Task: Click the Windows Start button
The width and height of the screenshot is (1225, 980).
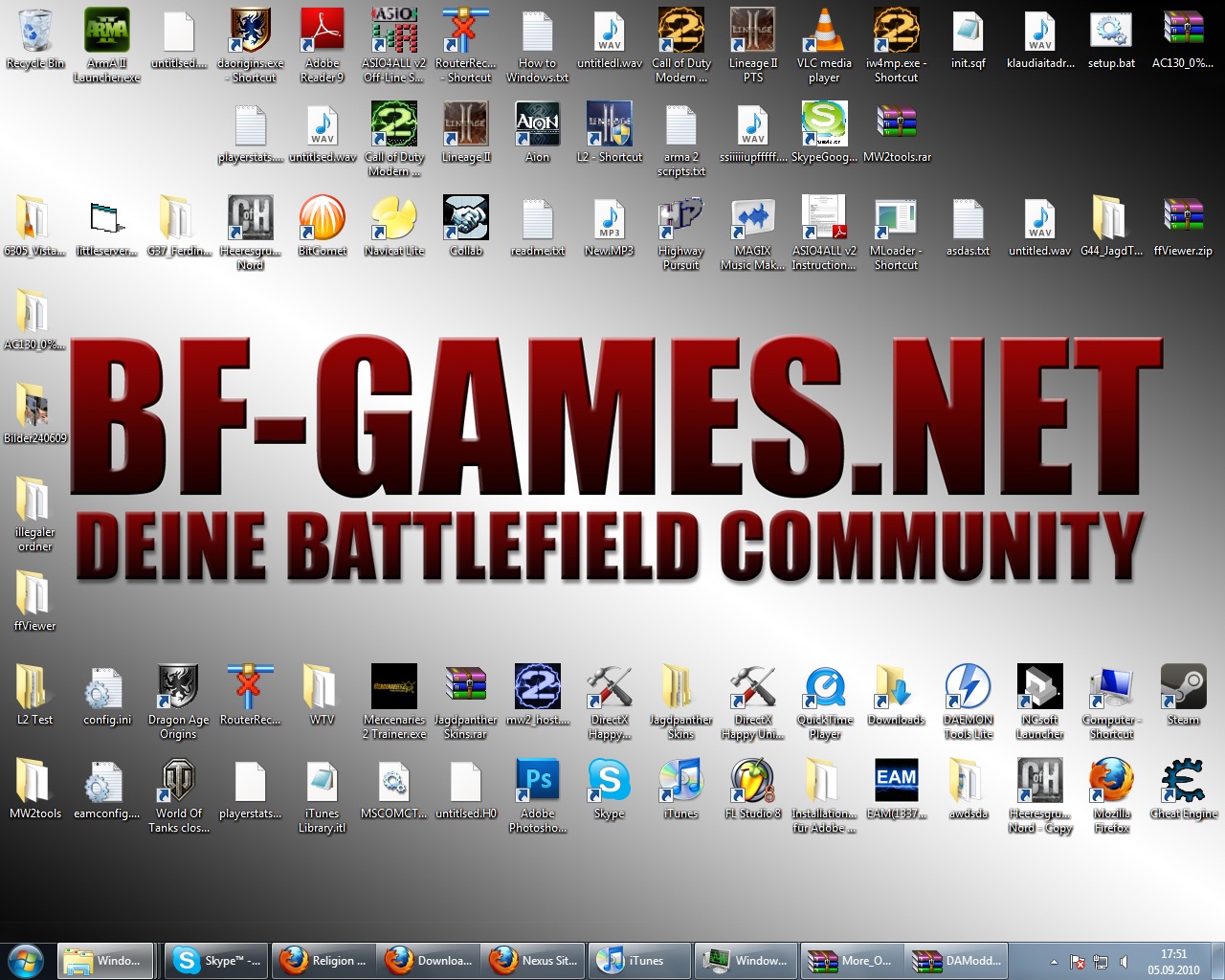Action: tap(26, 960)
